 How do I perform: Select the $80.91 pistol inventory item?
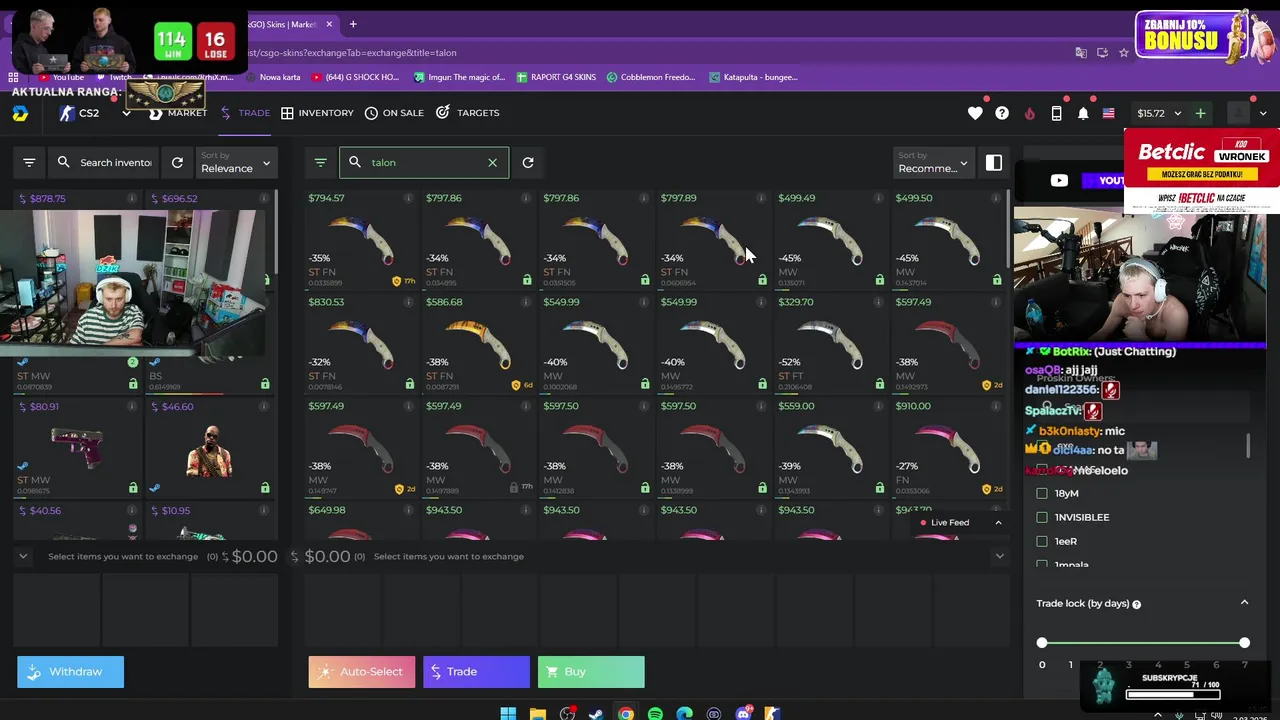coord(77,449)
